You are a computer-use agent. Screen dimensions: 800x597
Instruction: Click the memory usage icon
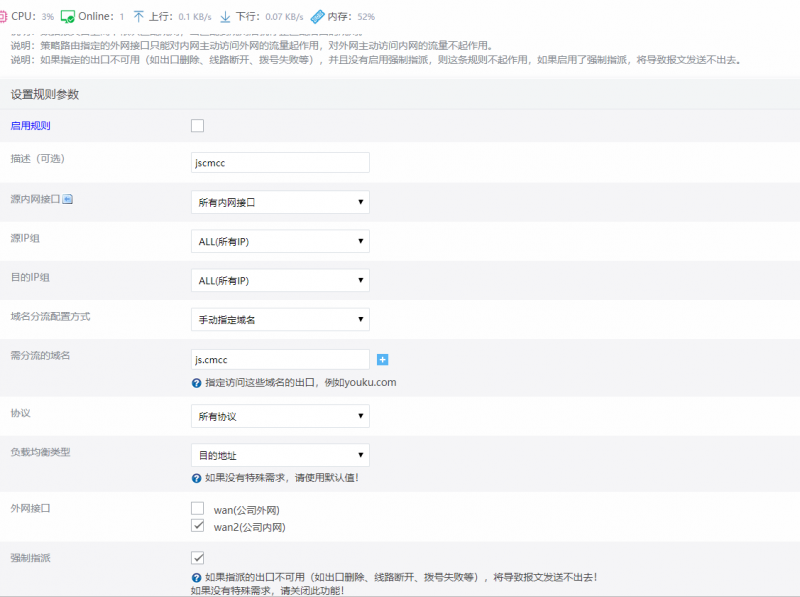[317, 17]
